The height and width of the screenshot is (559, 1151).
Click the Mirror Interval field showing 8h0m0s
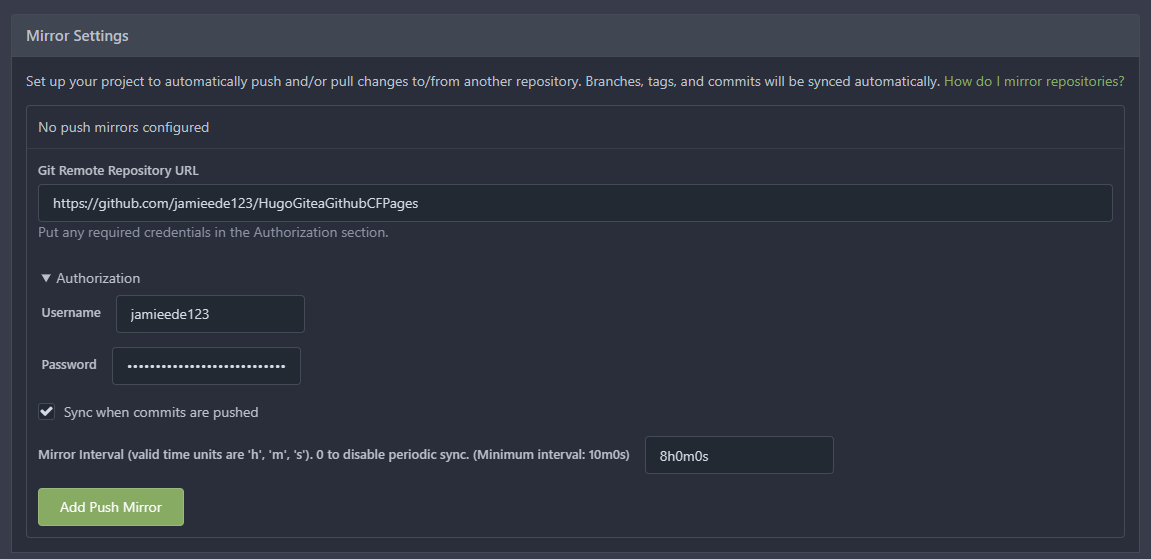[x=738, y=455]
